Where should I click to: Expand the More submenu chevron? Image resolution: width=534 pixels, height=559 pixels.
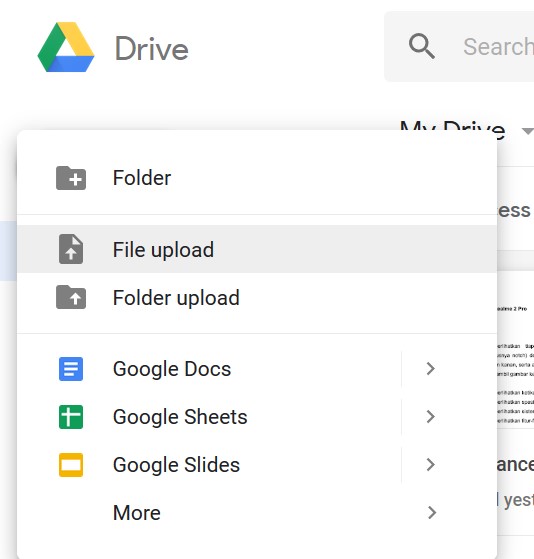pos(431,513)
